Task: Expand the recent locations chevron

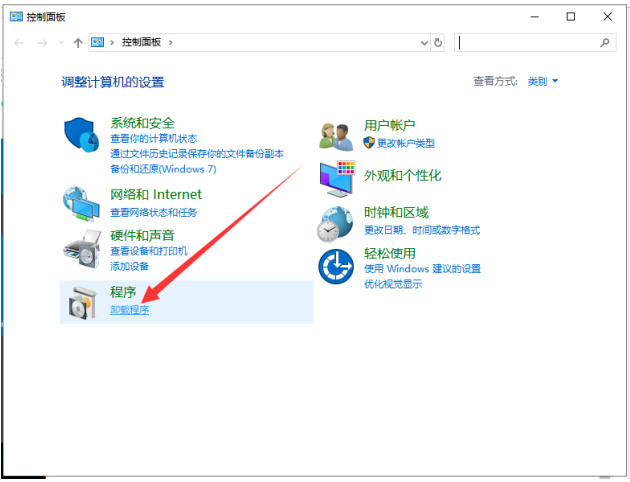Action: [62, 43]
